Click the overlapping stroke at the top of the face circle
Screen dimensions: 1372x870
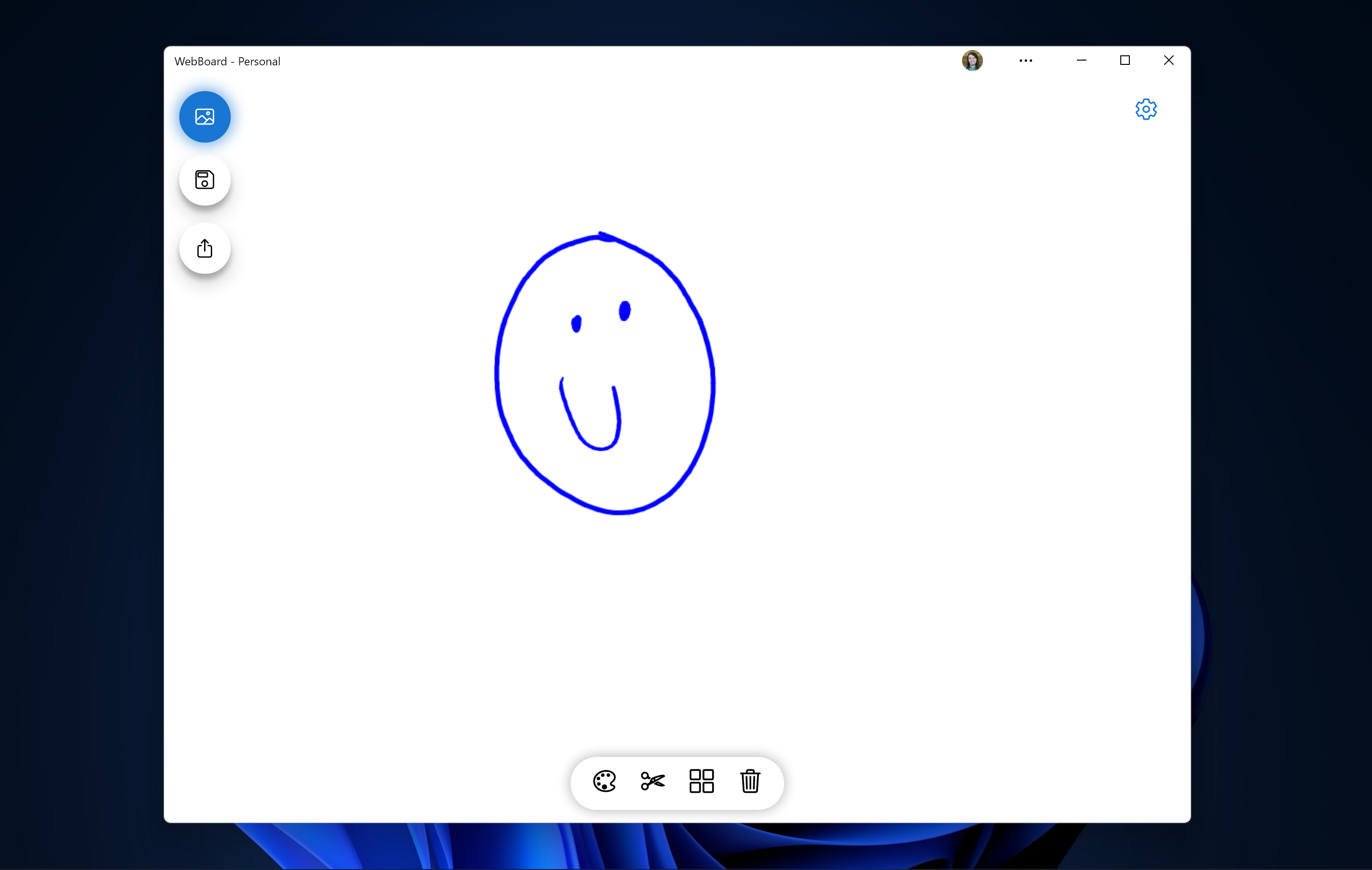coord(605,237)
